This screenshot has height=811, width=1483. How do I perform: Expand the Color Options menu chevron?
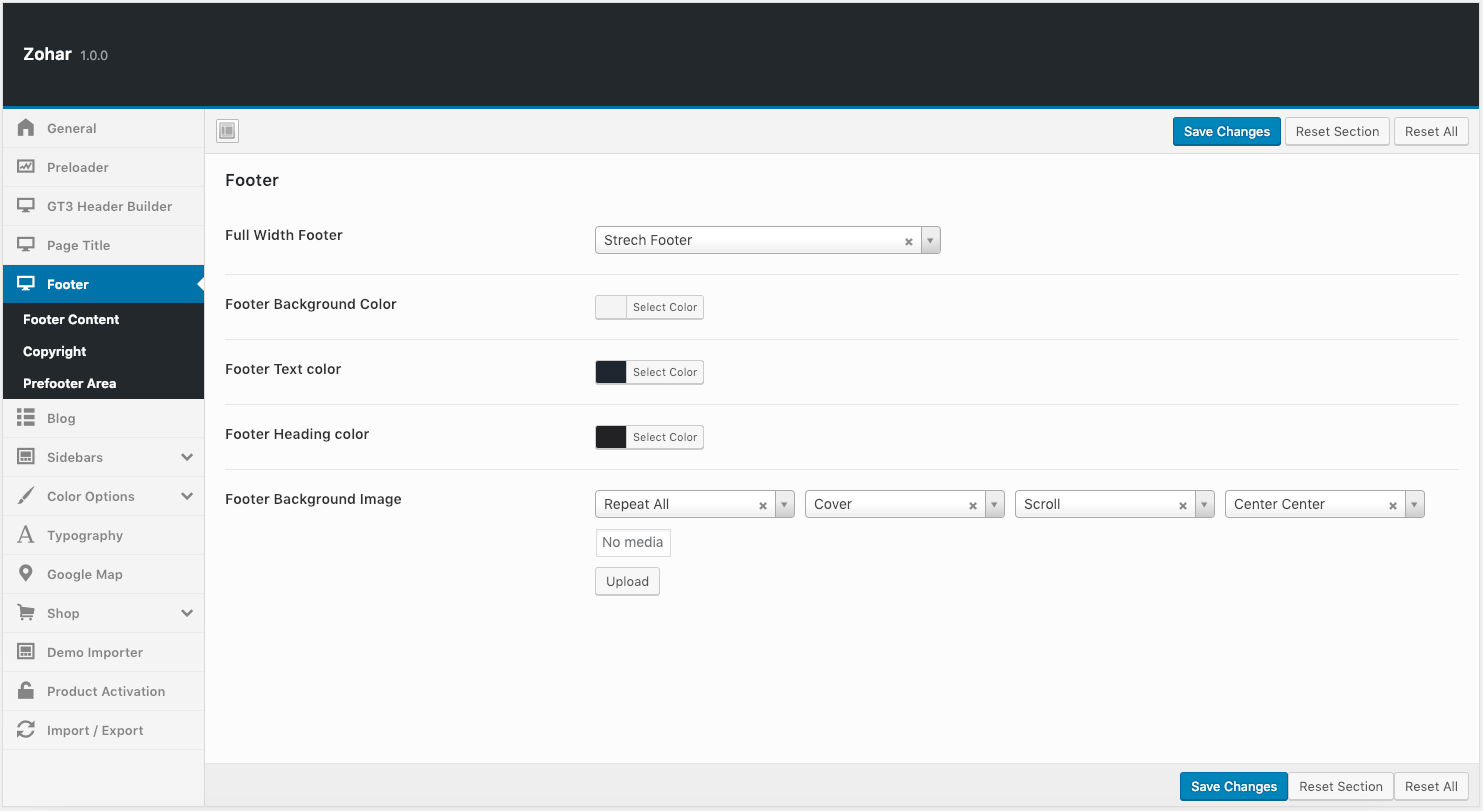coord(187,496)
